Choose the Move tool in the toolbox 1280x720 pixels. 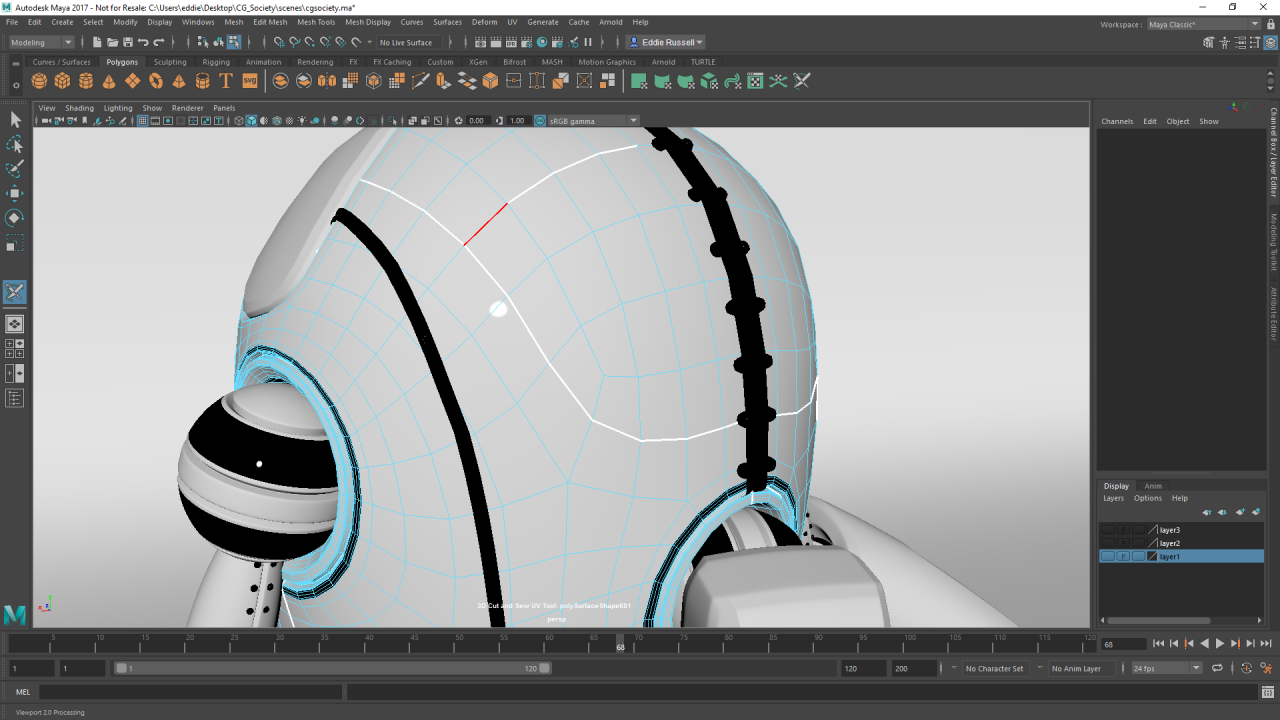tap(15, 193)
